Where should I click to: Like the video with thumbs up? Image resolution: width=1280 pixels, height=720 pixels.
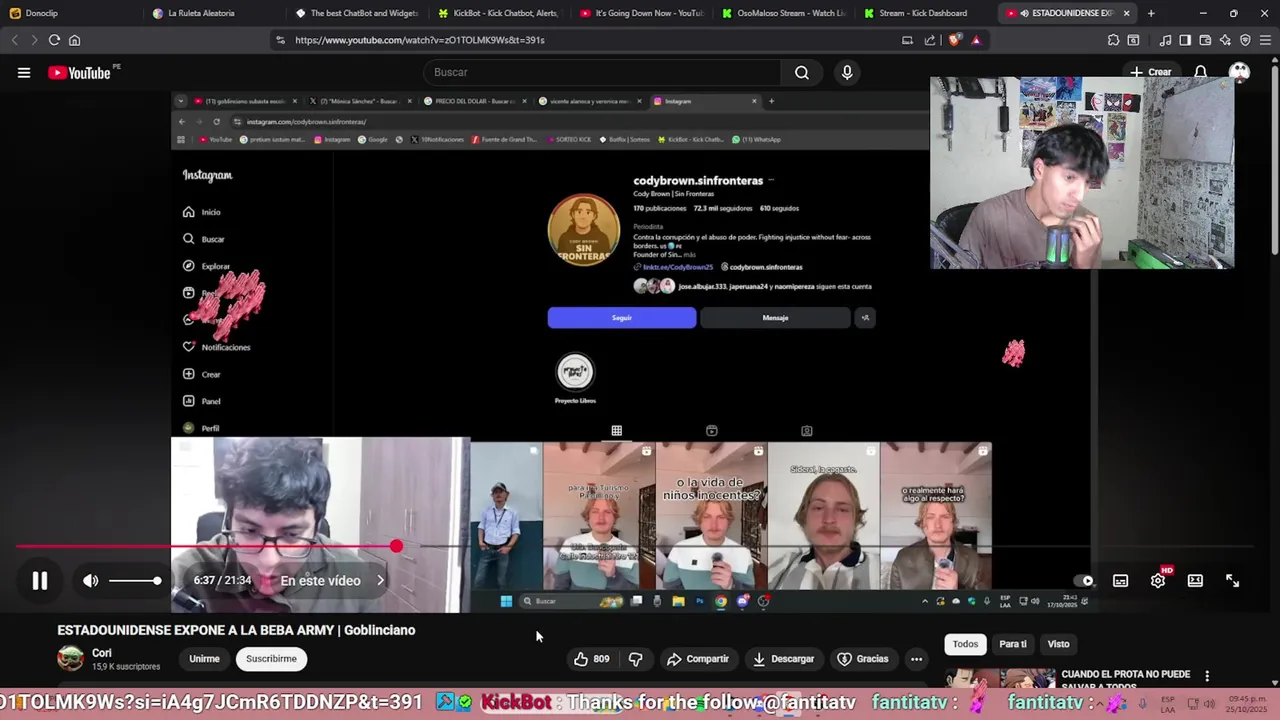point(591,659)
